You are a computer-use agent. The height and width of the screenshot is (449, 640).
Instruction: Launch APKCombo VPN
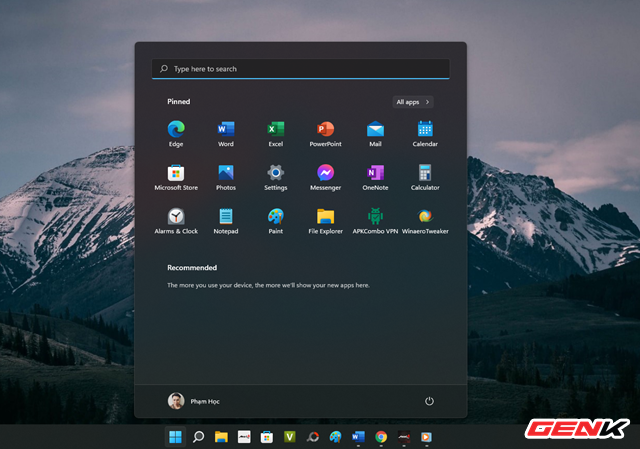pos(375,221)
